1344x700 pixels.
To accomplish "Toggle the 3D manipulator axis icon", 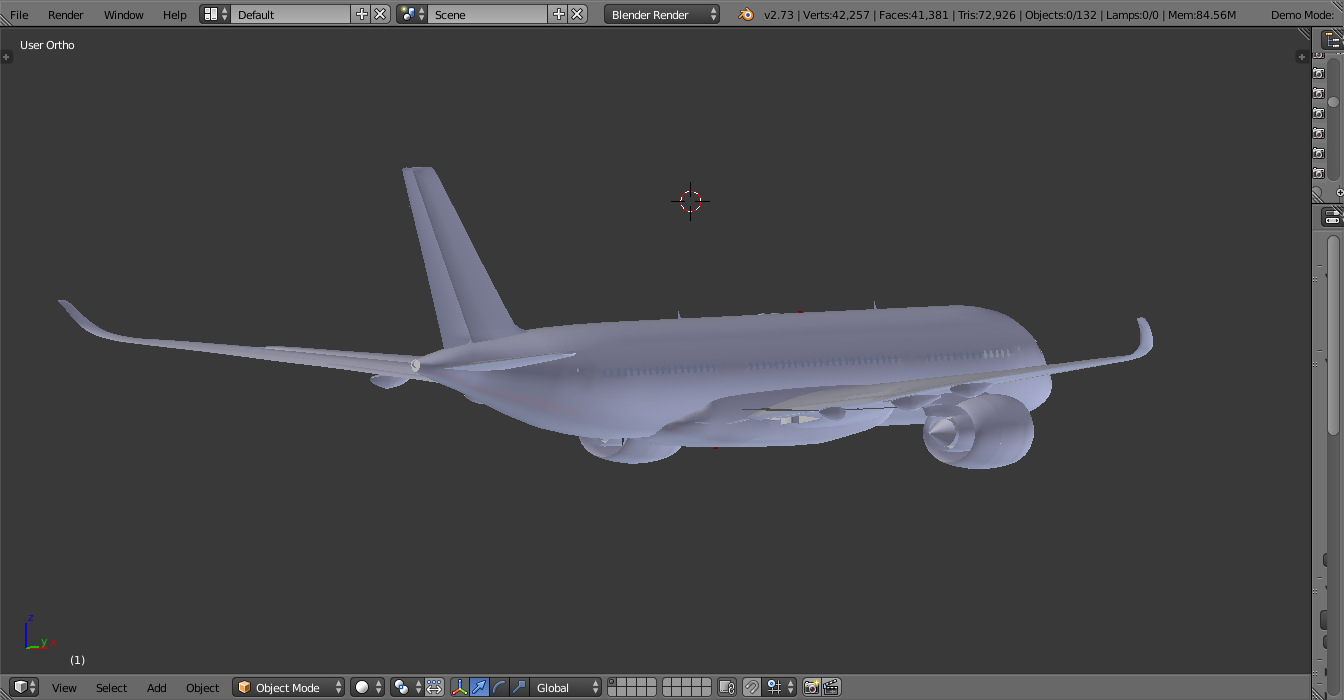I will click(460, 687).
